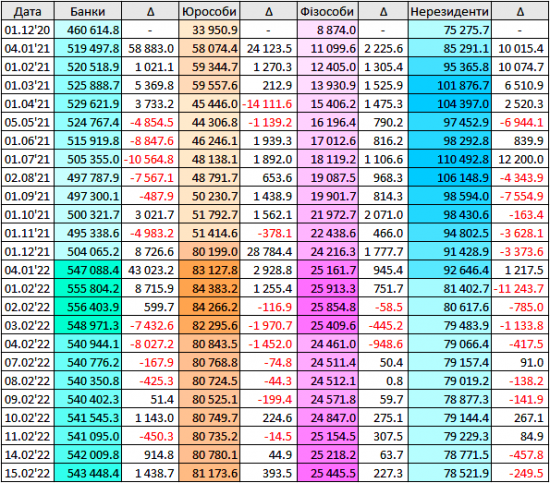
Task: Select the date cell 04.01'22
Action: [27, 270]
